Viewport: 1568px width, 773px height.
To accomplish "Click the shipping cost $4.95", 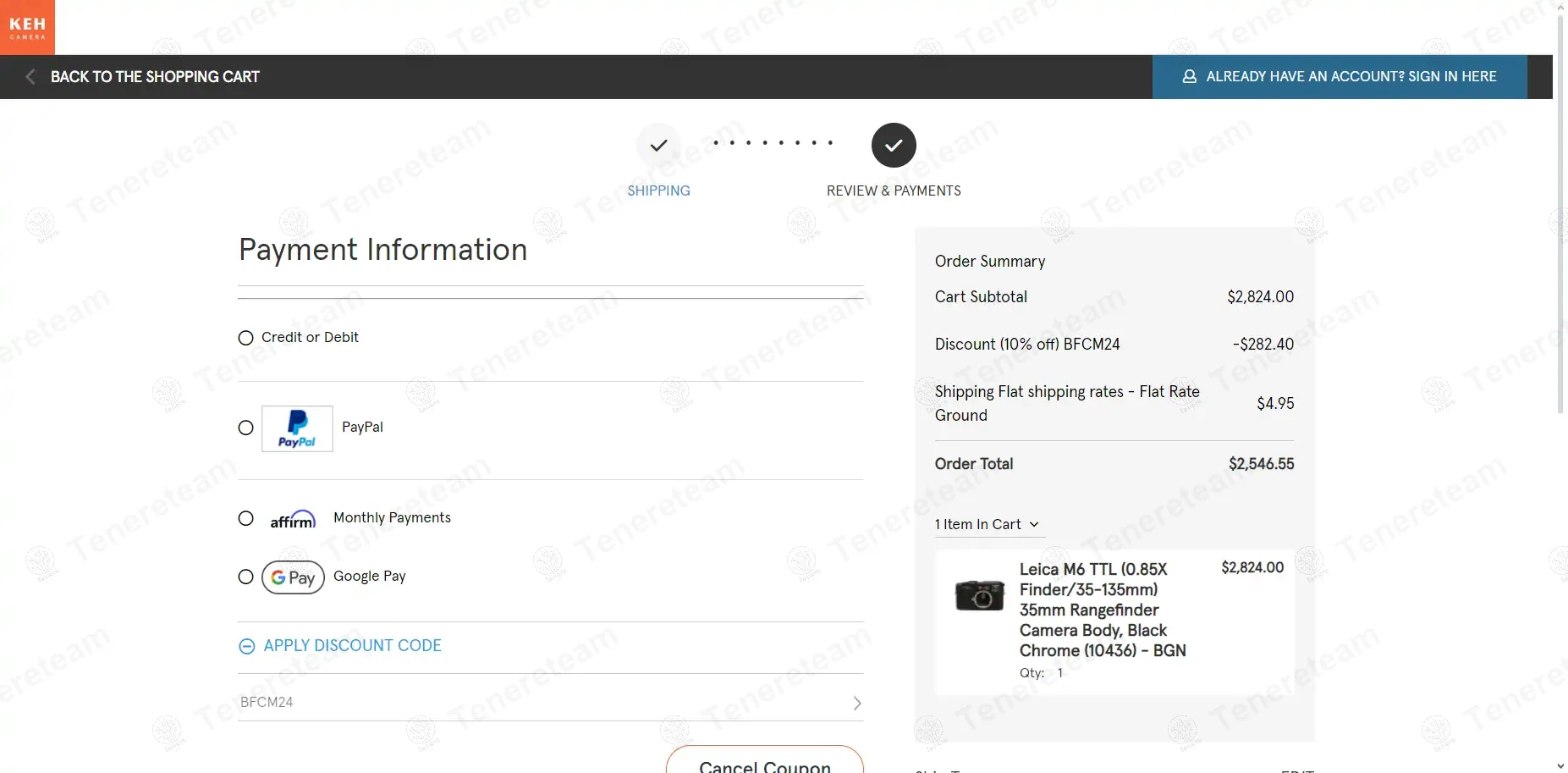I will click(x=1275, y=404).
